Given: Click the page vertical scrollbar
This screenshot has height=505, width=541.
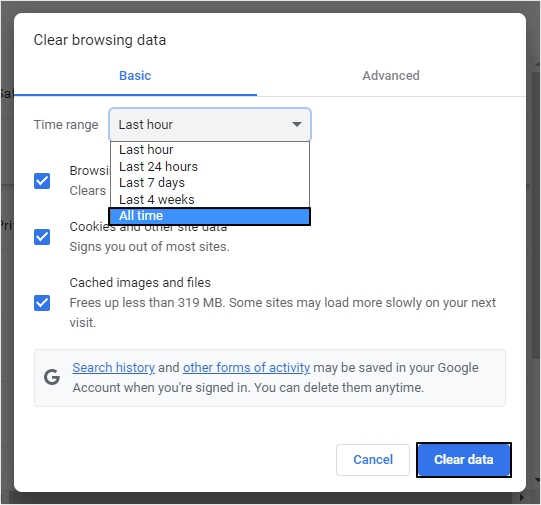Looking at the screenshot, I should tap(537, 216).
